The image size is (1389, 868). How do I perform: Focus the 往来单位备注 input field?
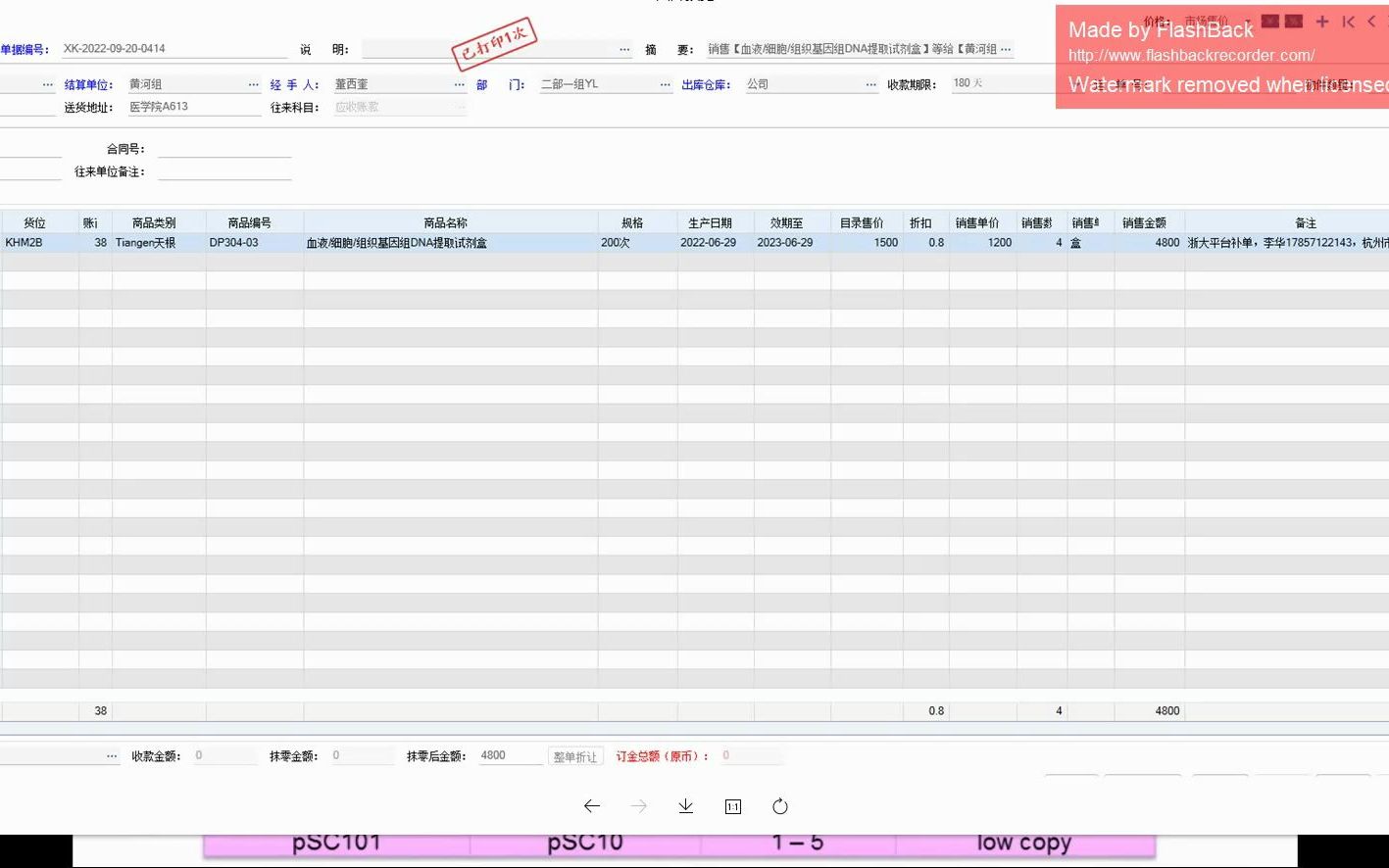(224, 171)
